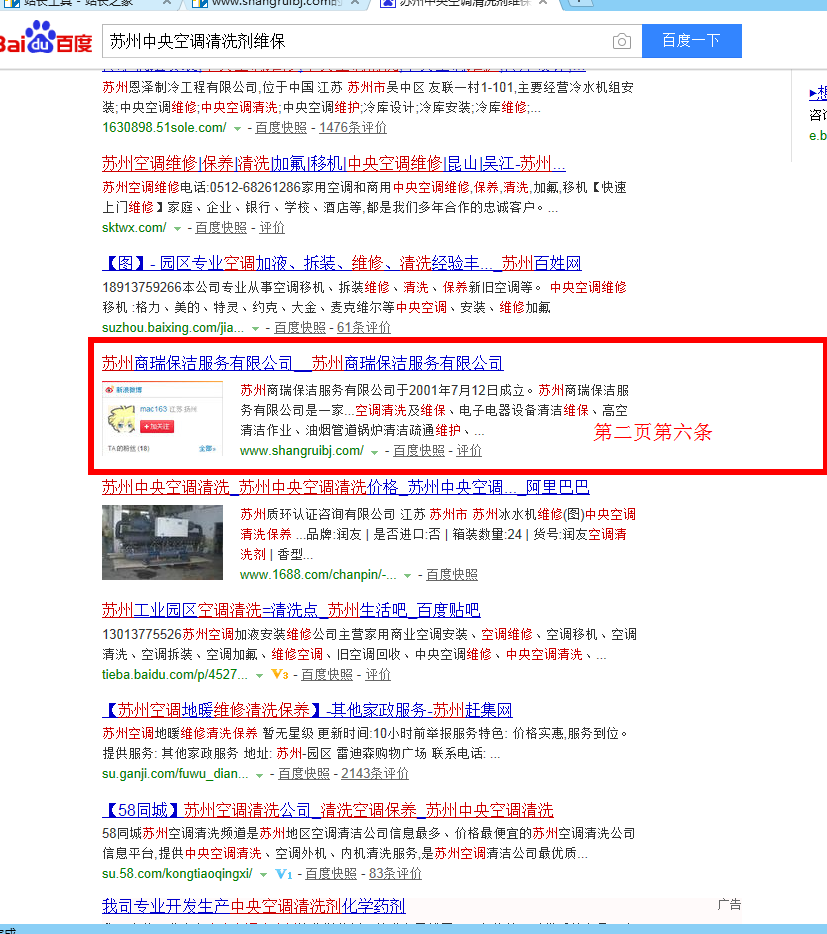Image resolution: width=827 pixels, height=934 pixels.
Task: Open the 苏州空调地暖维修清洗保养 赶集网 result
Action: [x=307, y=710]
